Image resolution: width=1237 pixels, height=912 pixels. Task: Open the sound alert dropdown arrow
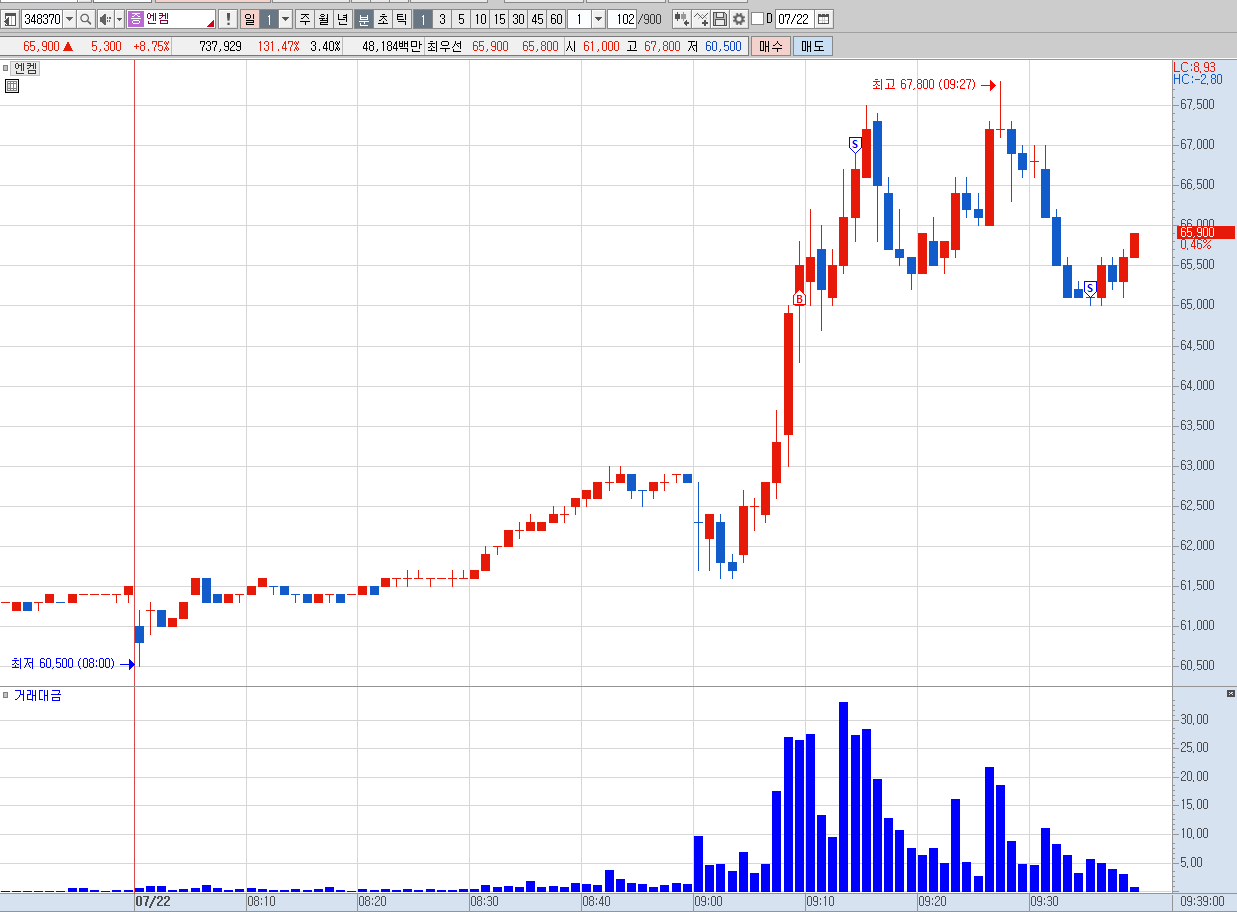(119, 19)
